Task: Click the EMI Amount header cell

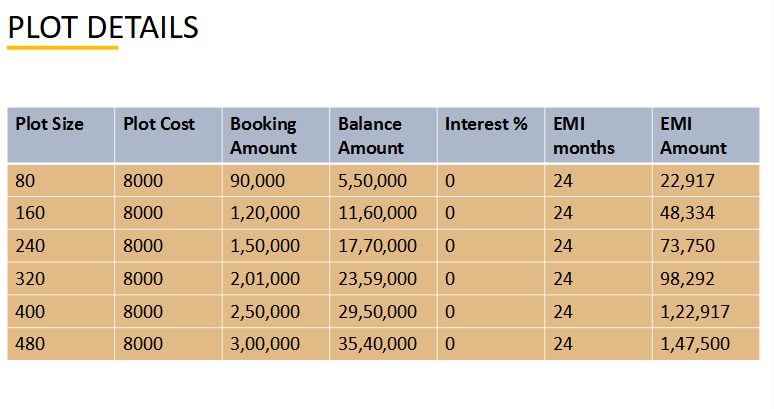Action: tap(706, 135)
